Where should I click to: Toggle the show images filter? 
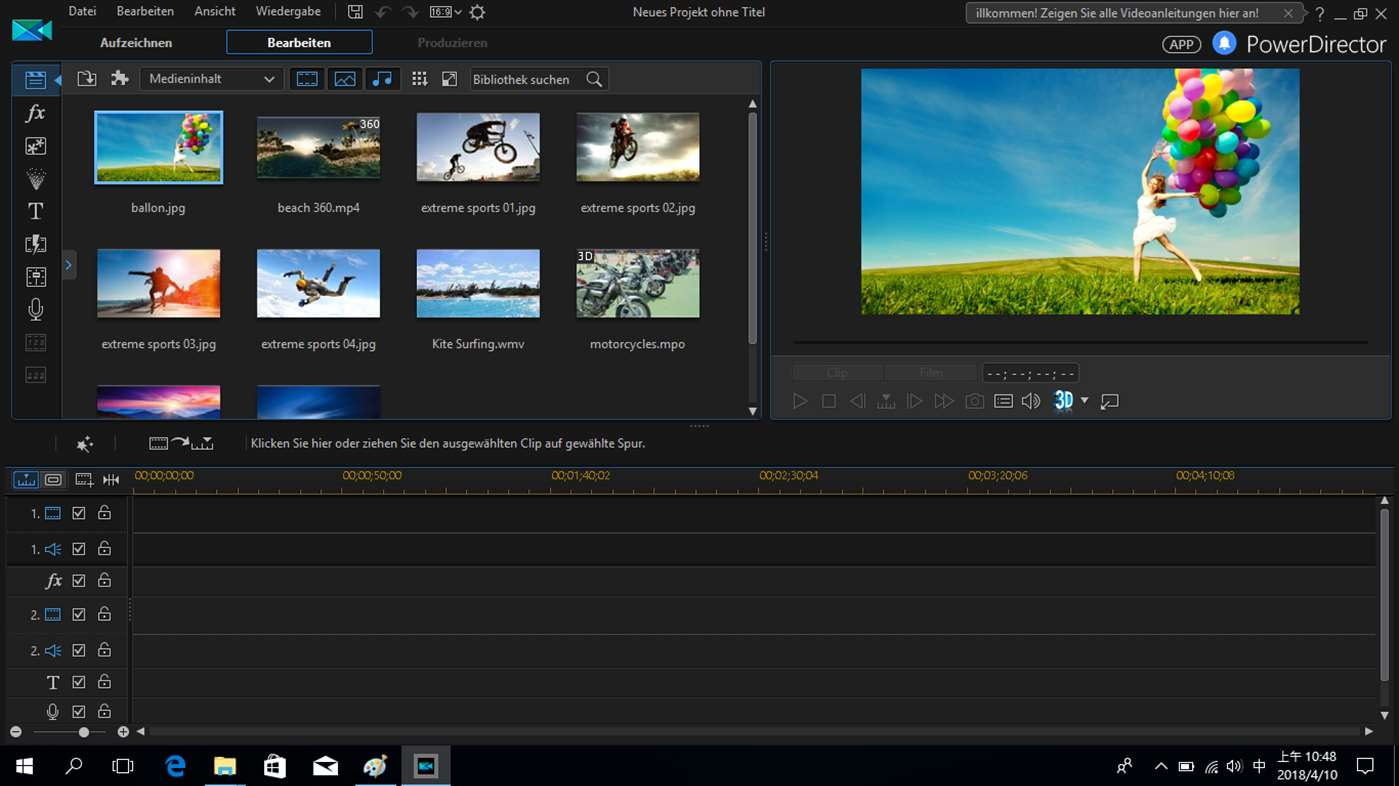tap(345, 79)
